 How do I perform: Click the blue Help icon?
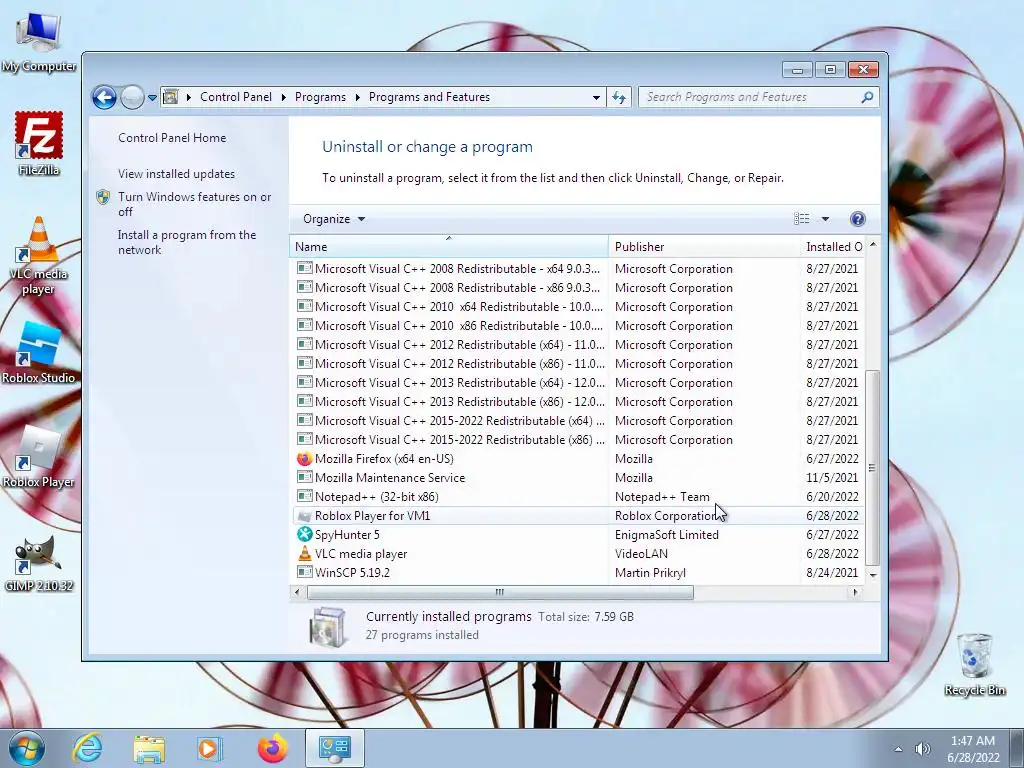tap(857, 219)
